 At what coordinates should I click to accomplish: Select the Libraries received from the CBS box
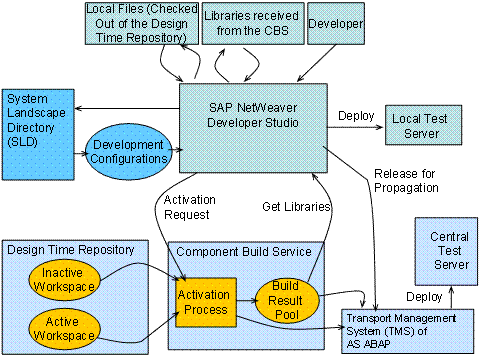tap(253, 24)
